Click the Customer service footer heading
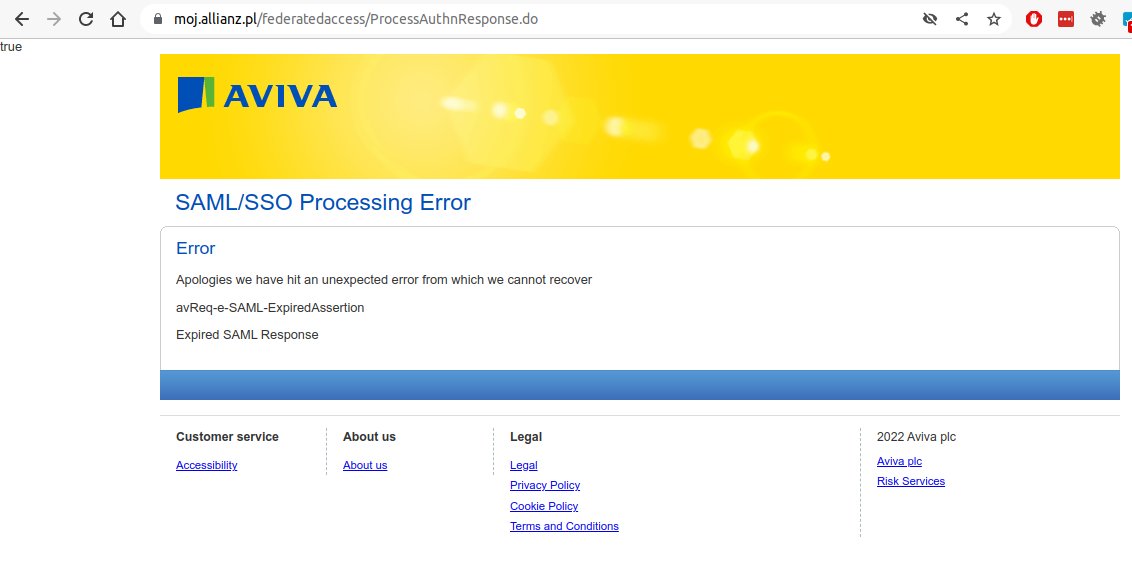 coord(227,437)
